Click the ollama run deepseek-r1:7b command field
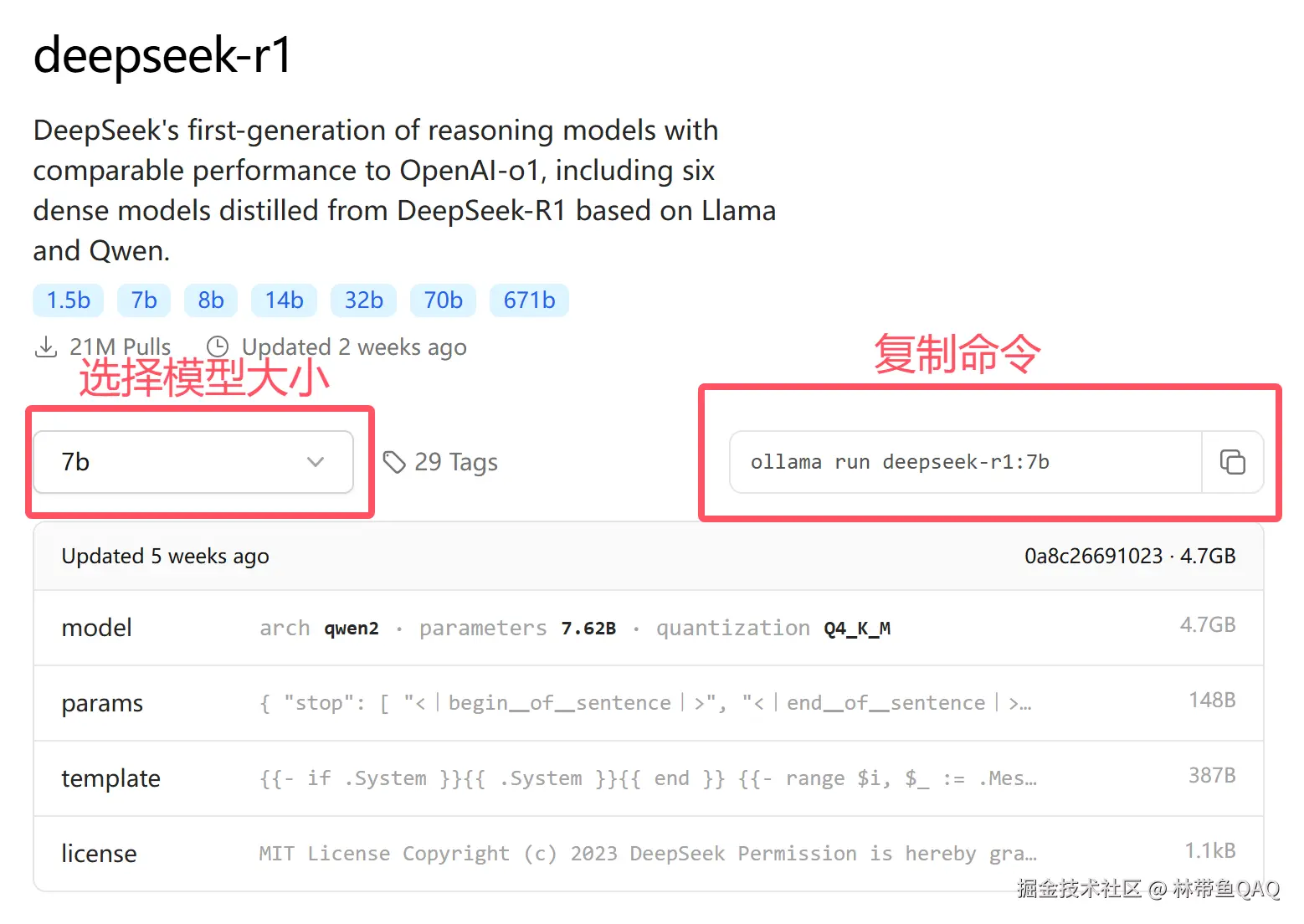Screen dimensions: 1304x924 click(x=966, y=462)
